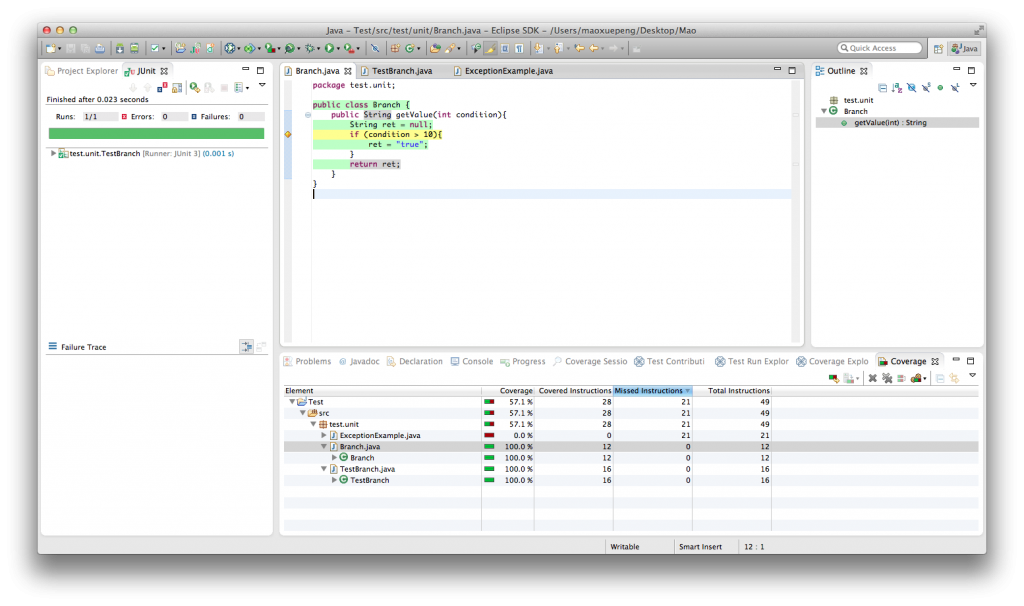Image resolution: width=1024 pixels, height=606 pixels.
Task: Select the Java perspective button
Action: (x=964, y=48)
